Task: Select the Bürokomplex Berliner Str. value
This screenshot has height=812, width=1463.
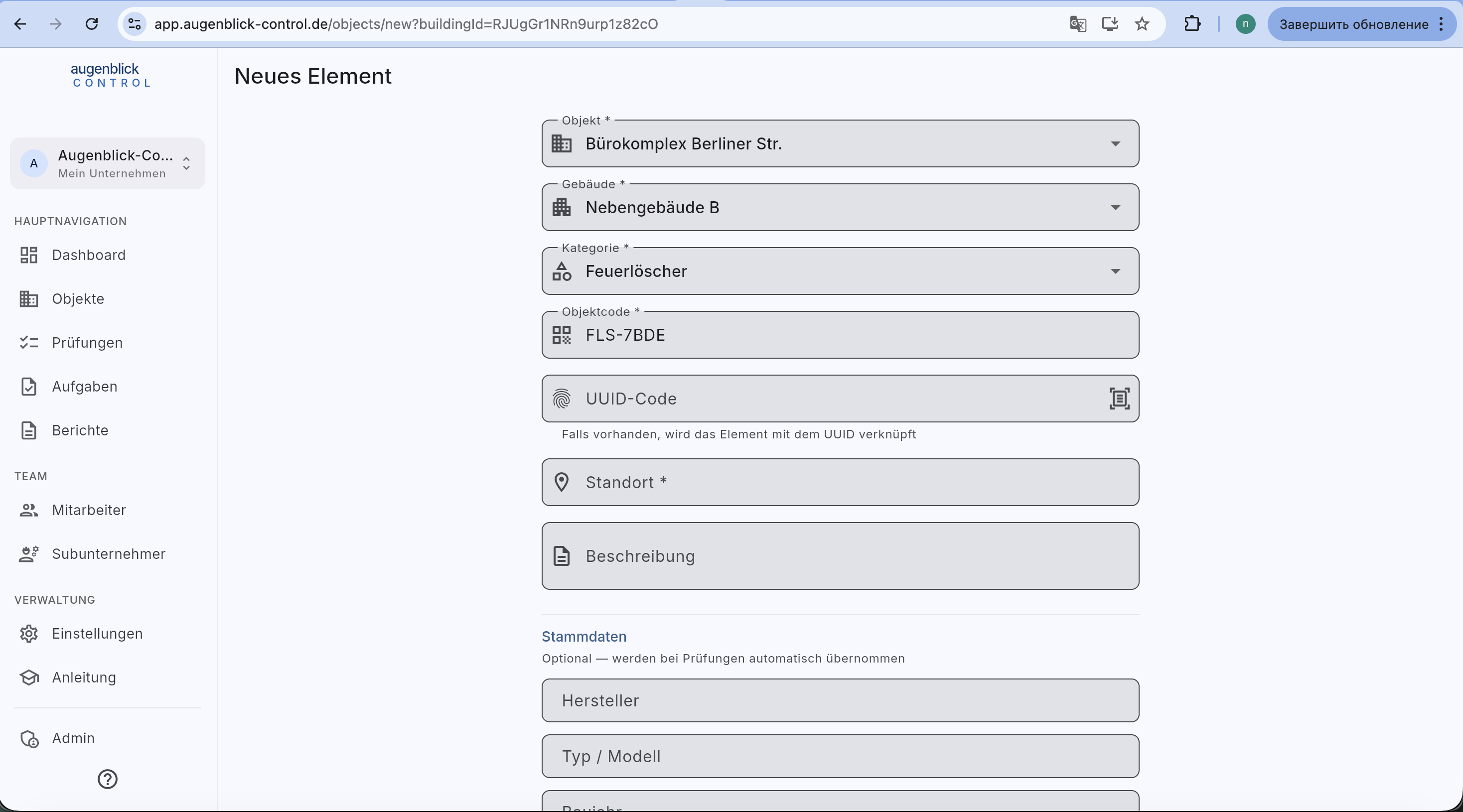Action: 683,143
